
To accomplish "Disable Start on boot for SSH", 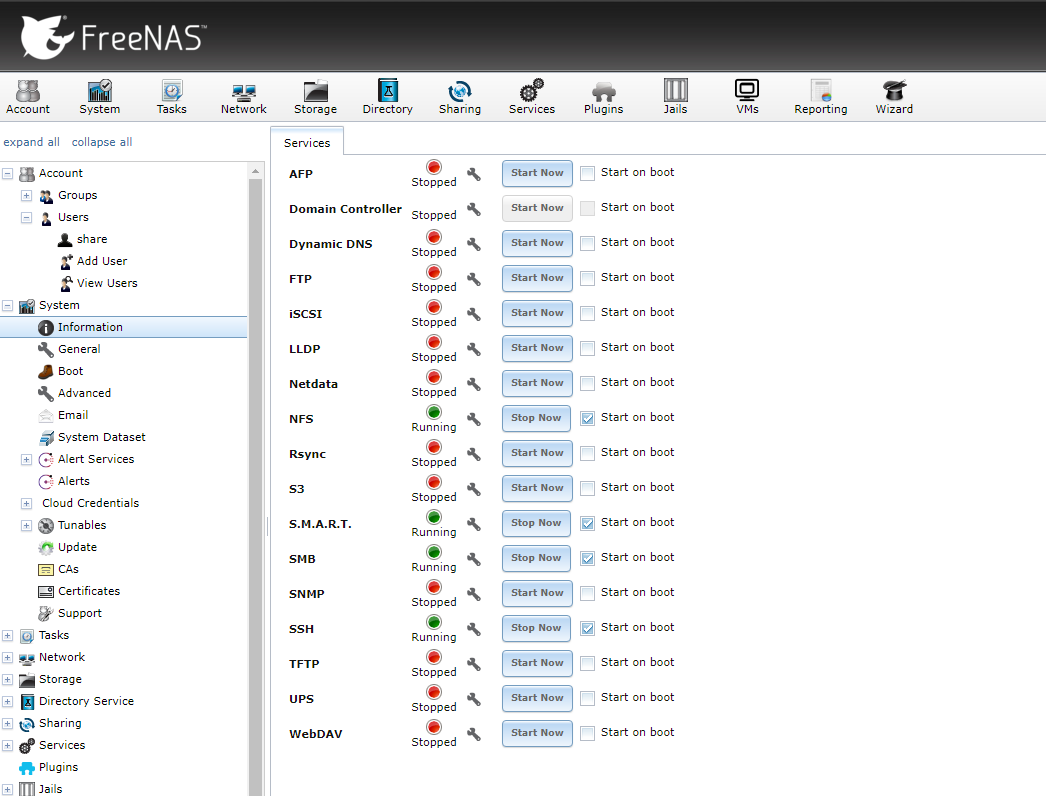I will click(587, 629).
